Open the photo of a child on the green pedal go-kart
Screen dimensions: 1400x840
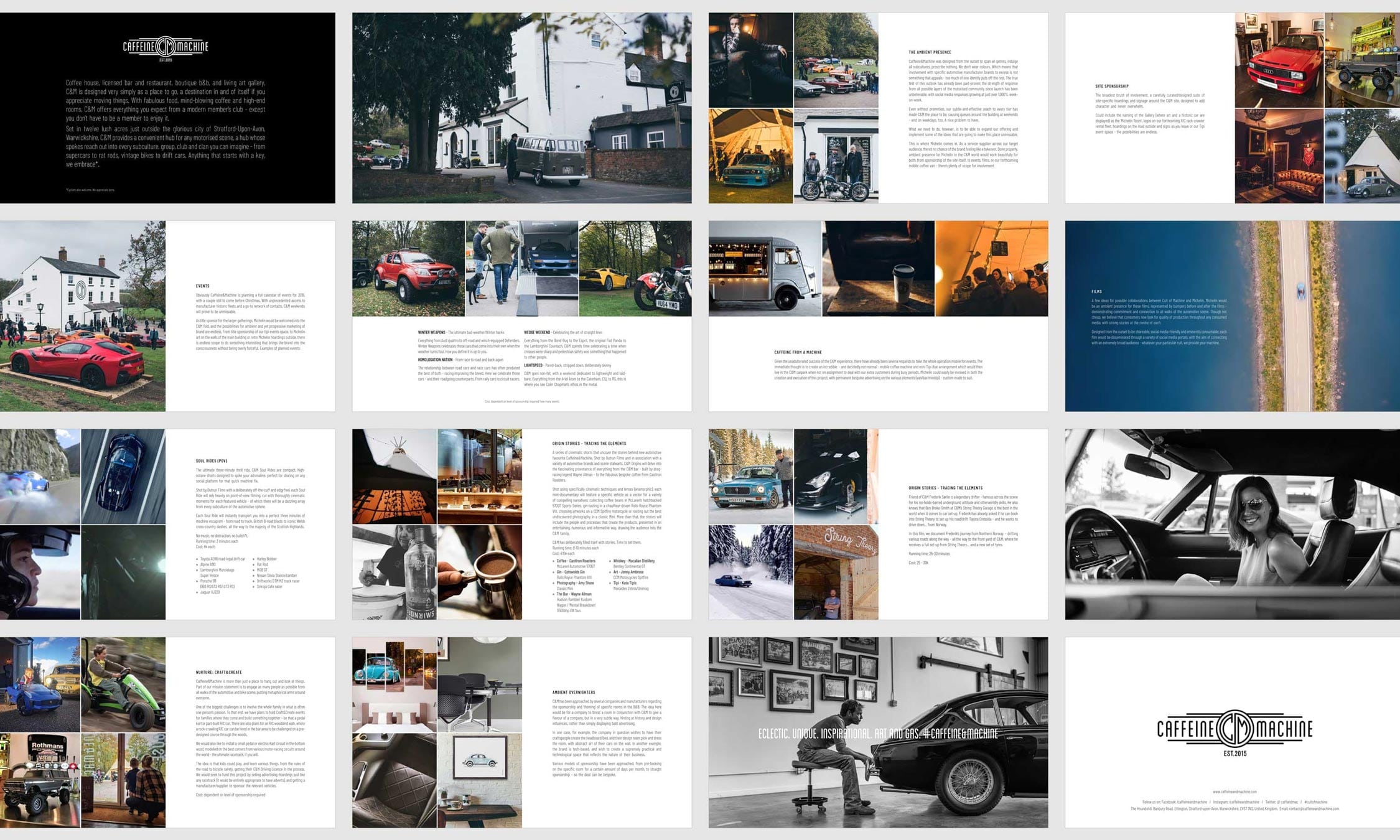[123, 684]
